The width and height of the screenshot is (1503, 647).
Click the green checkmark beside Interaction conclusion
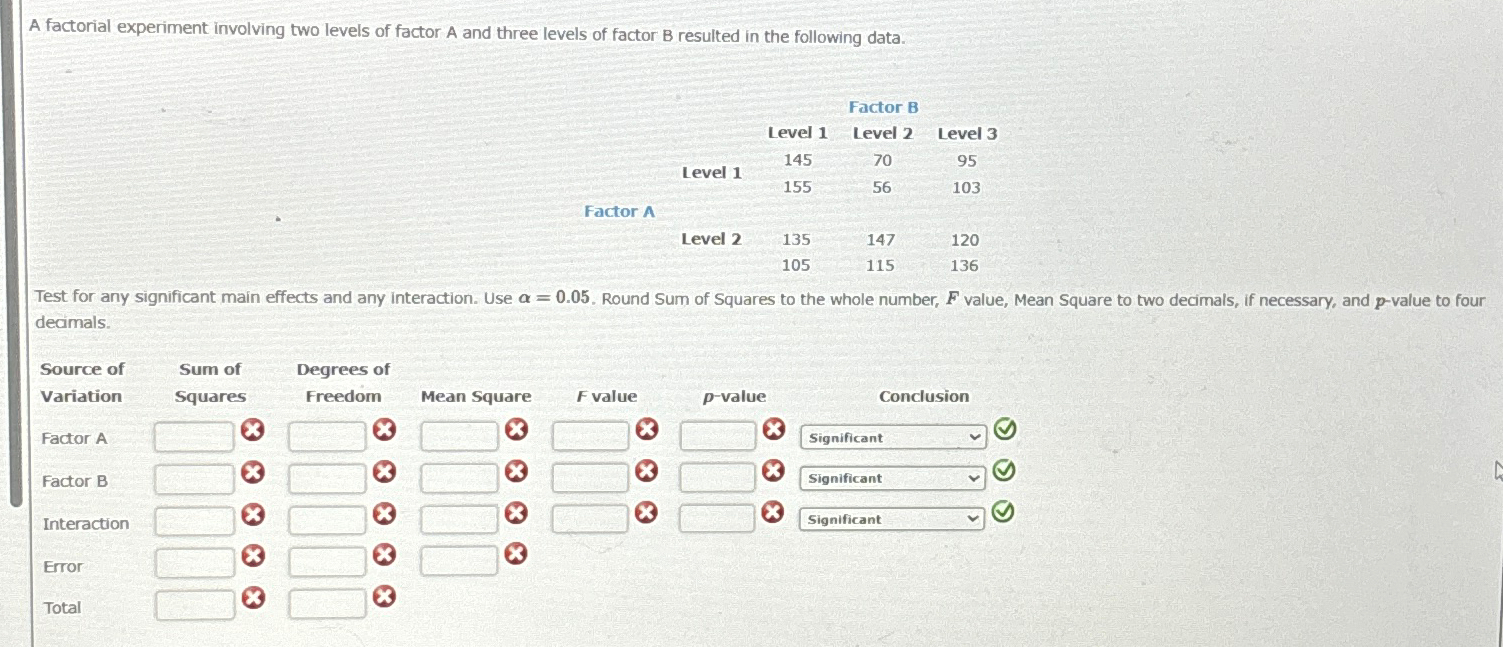pyautogui.click(x=1002, y=513)
